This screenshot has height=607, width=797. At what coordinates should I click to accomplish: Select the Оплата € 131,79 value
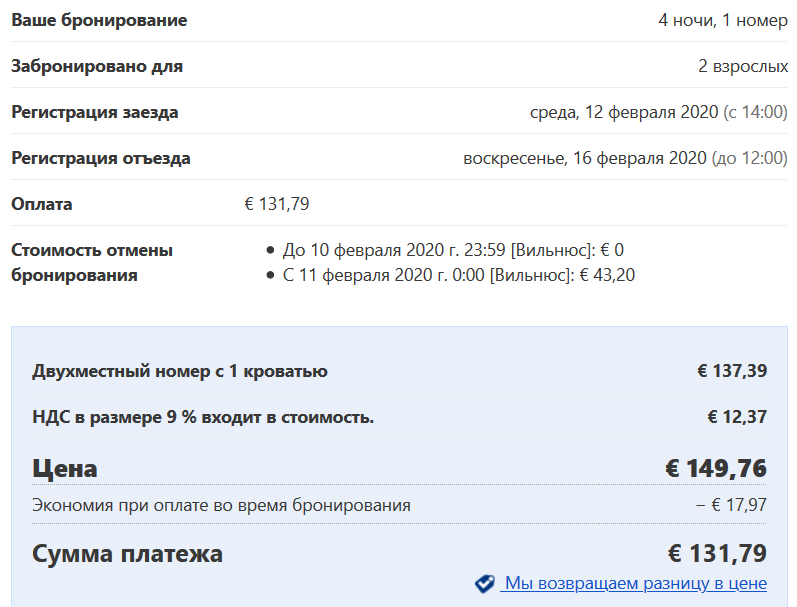click(x=277, y=204)
